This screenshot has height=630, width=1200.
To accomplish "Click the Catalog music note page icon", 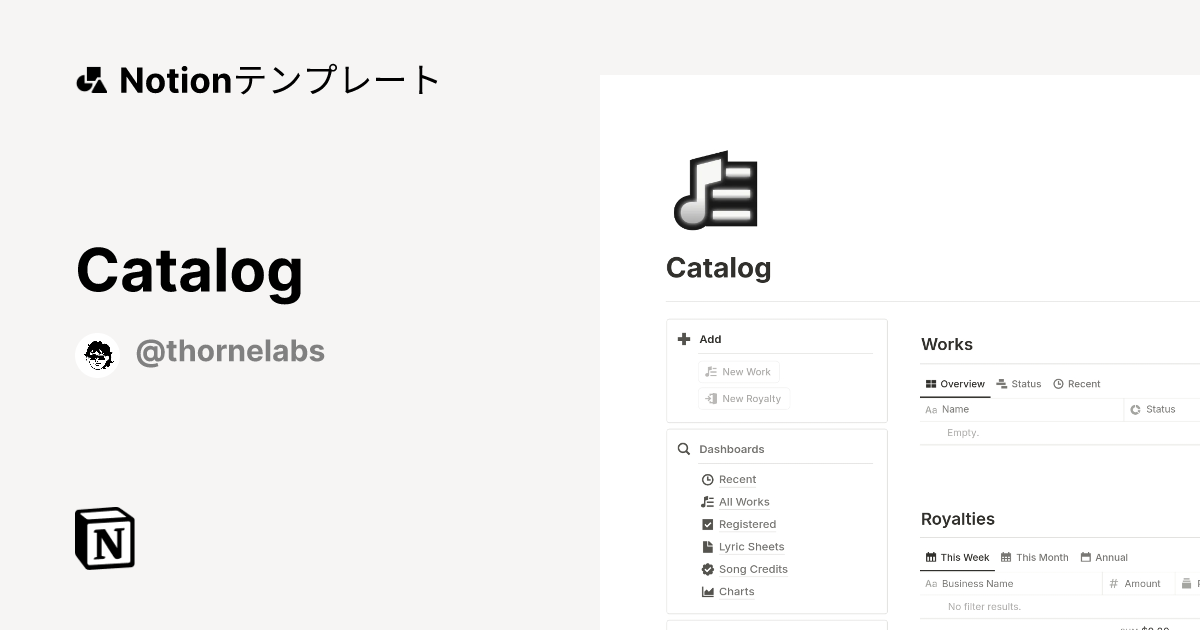I will [716, 190].
